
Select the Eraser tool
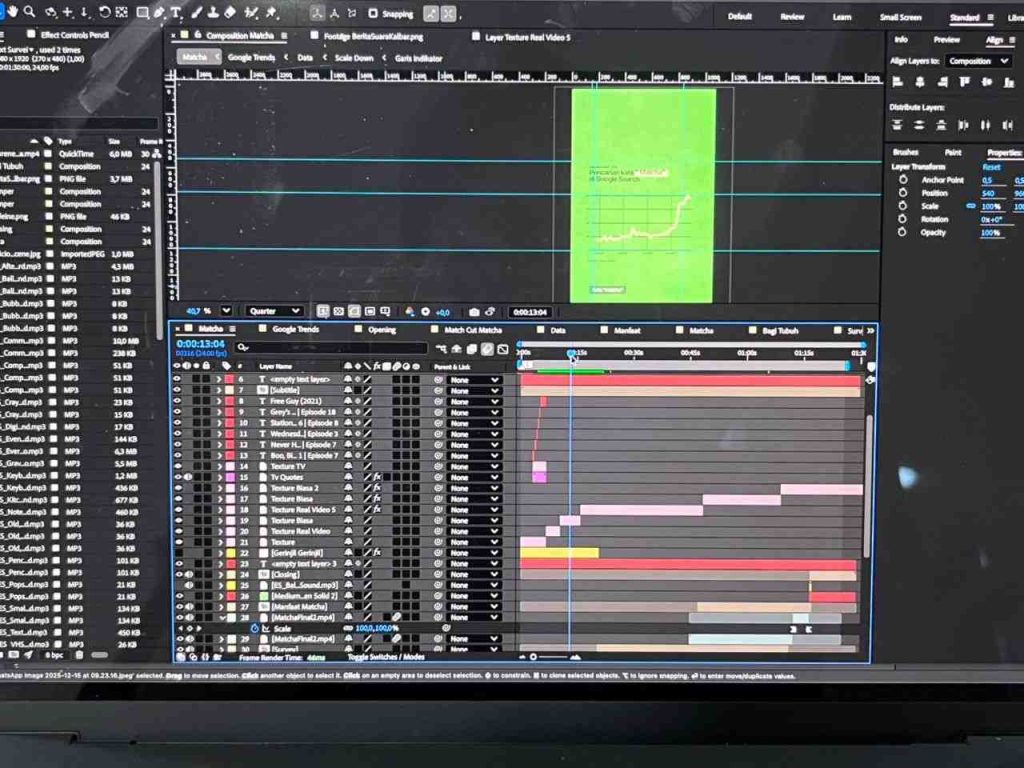point(230,13)
